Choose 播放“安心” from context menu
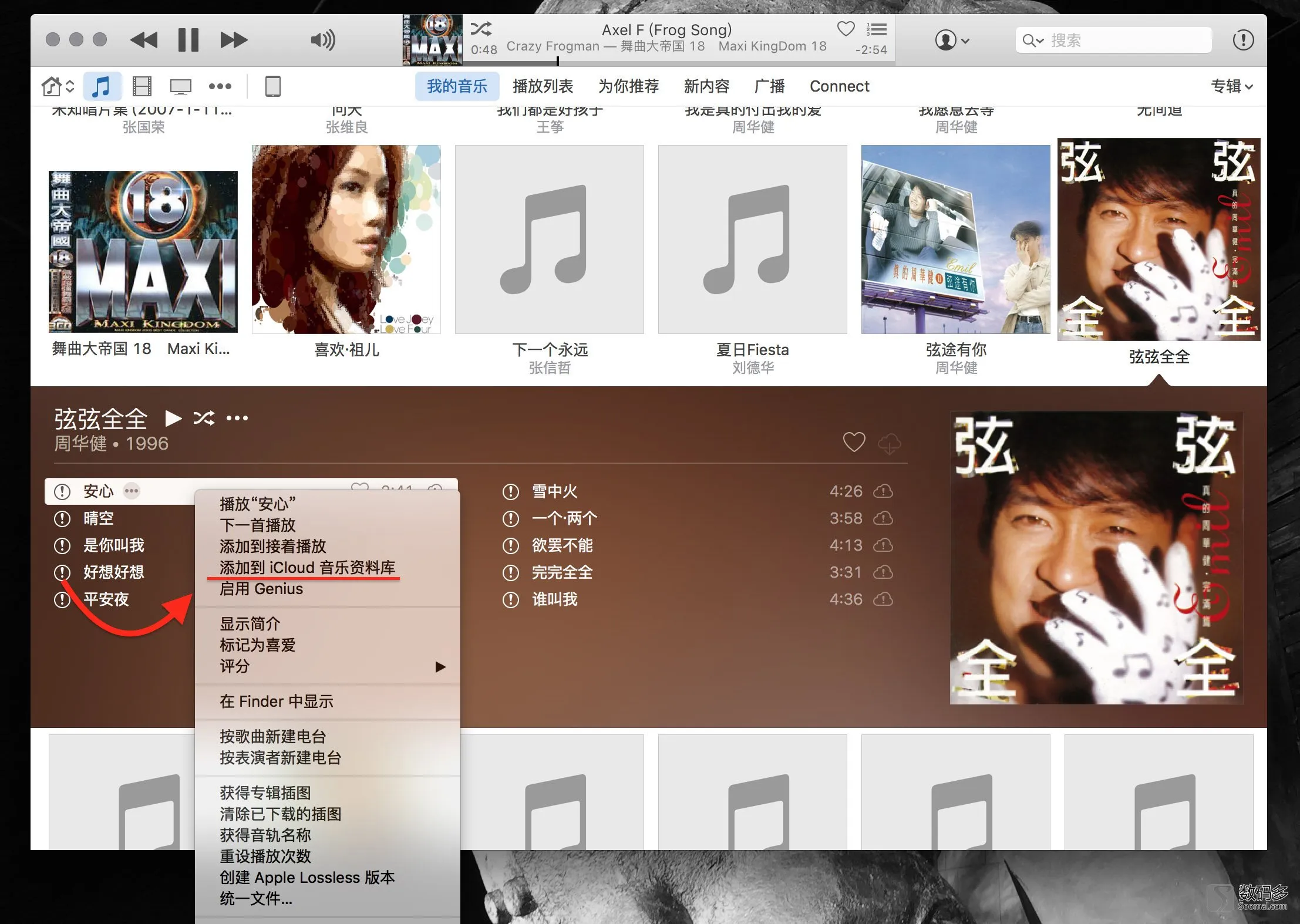This screenshot has width=1300, height=924. coord(328,504)
